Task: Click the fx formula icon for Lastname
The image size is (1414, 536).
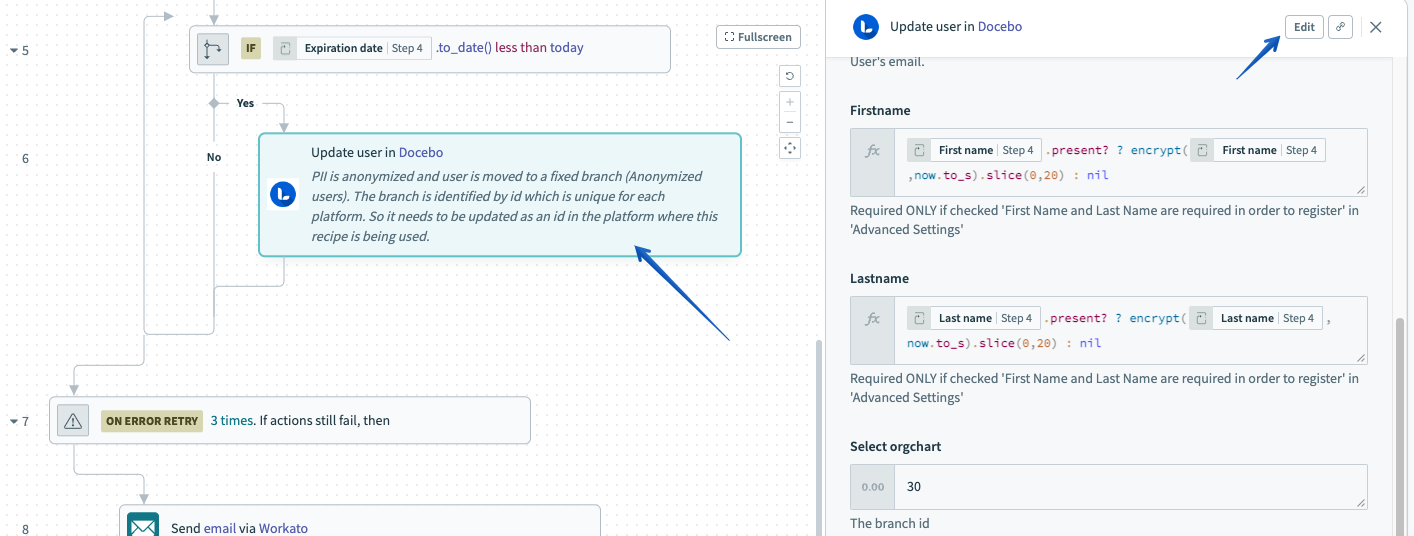Action: coord(873,319)
